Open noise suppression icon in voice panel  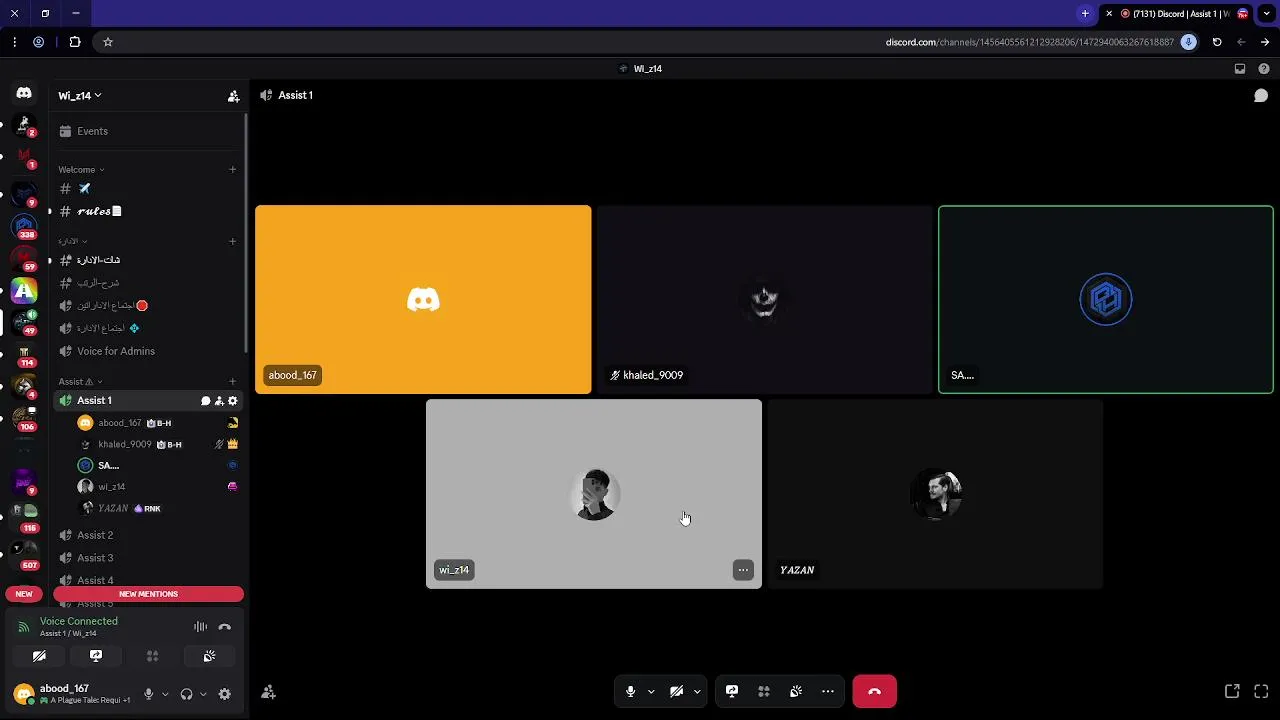(x=201, y=627)
